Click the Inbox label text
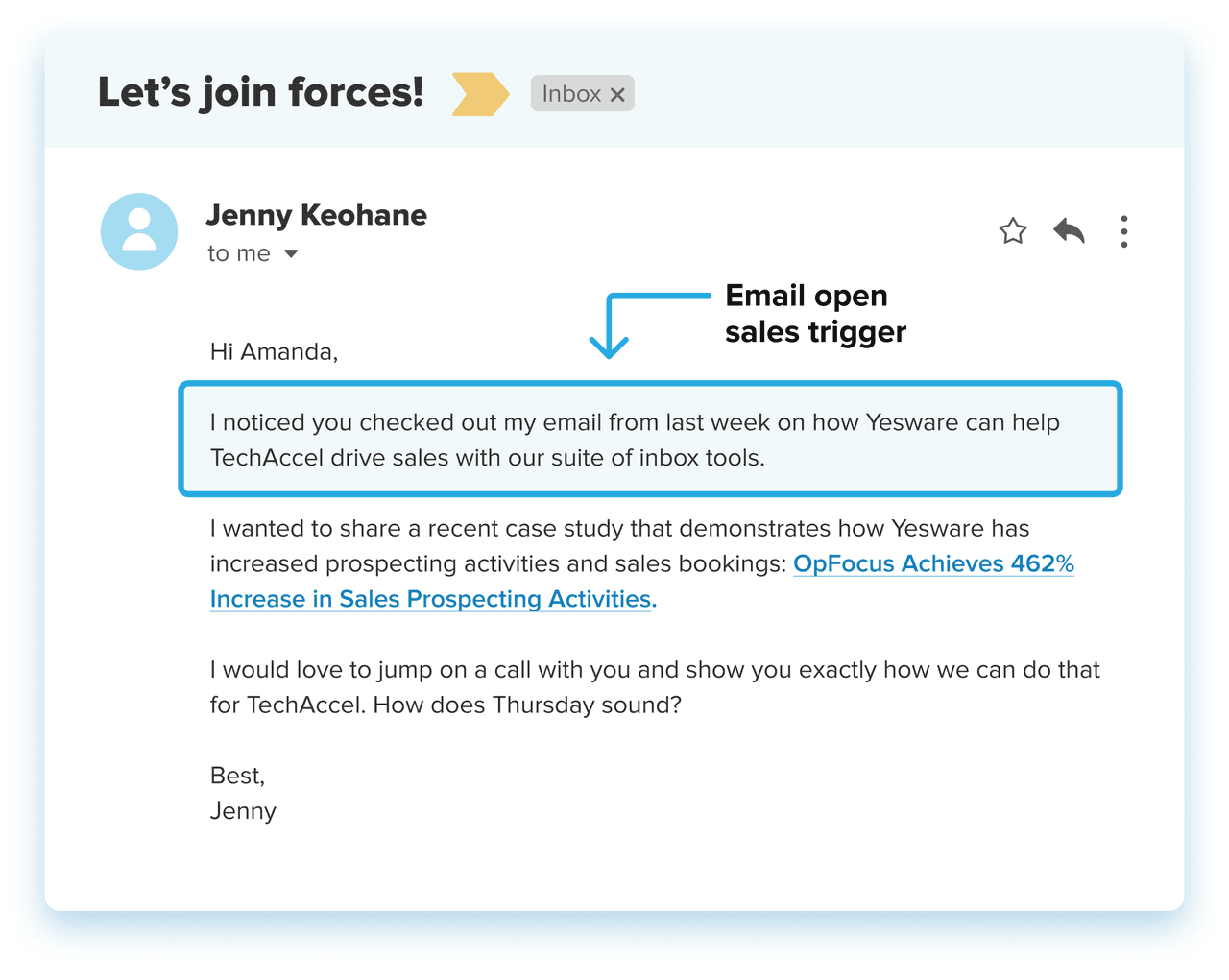The image size is (1229, 980). point(571,94)
